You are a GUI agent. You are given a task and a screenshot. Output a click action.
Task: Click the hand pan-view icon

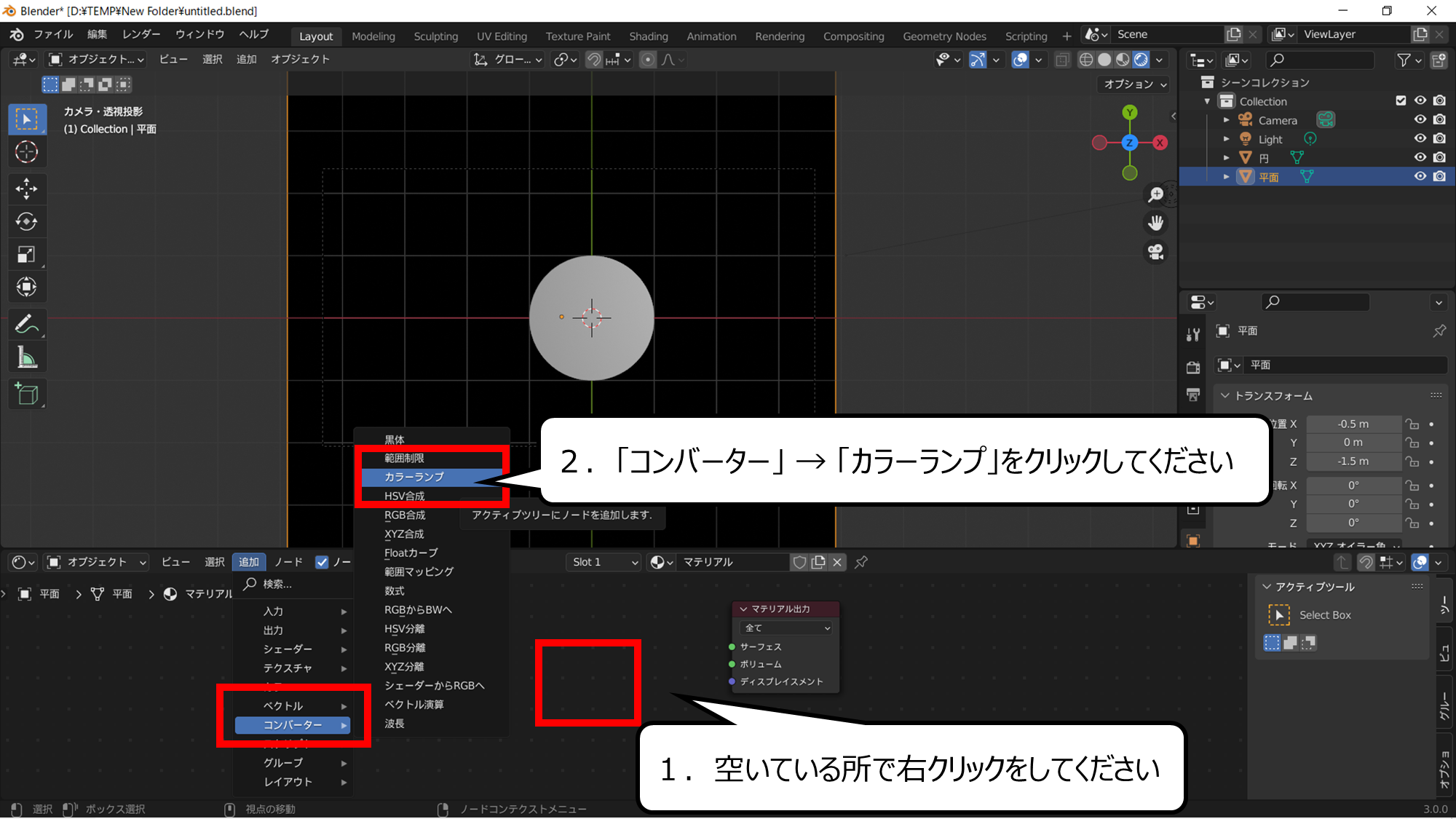tap(1155, 223)
